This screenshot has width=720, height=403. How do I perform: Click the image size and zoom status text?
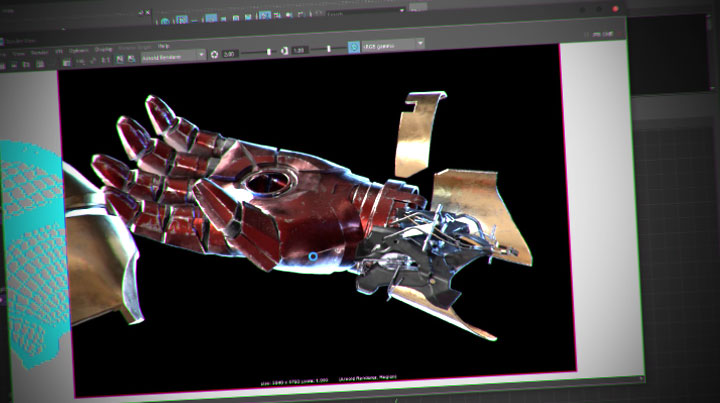pyautogui.click(x=294, y=381)
